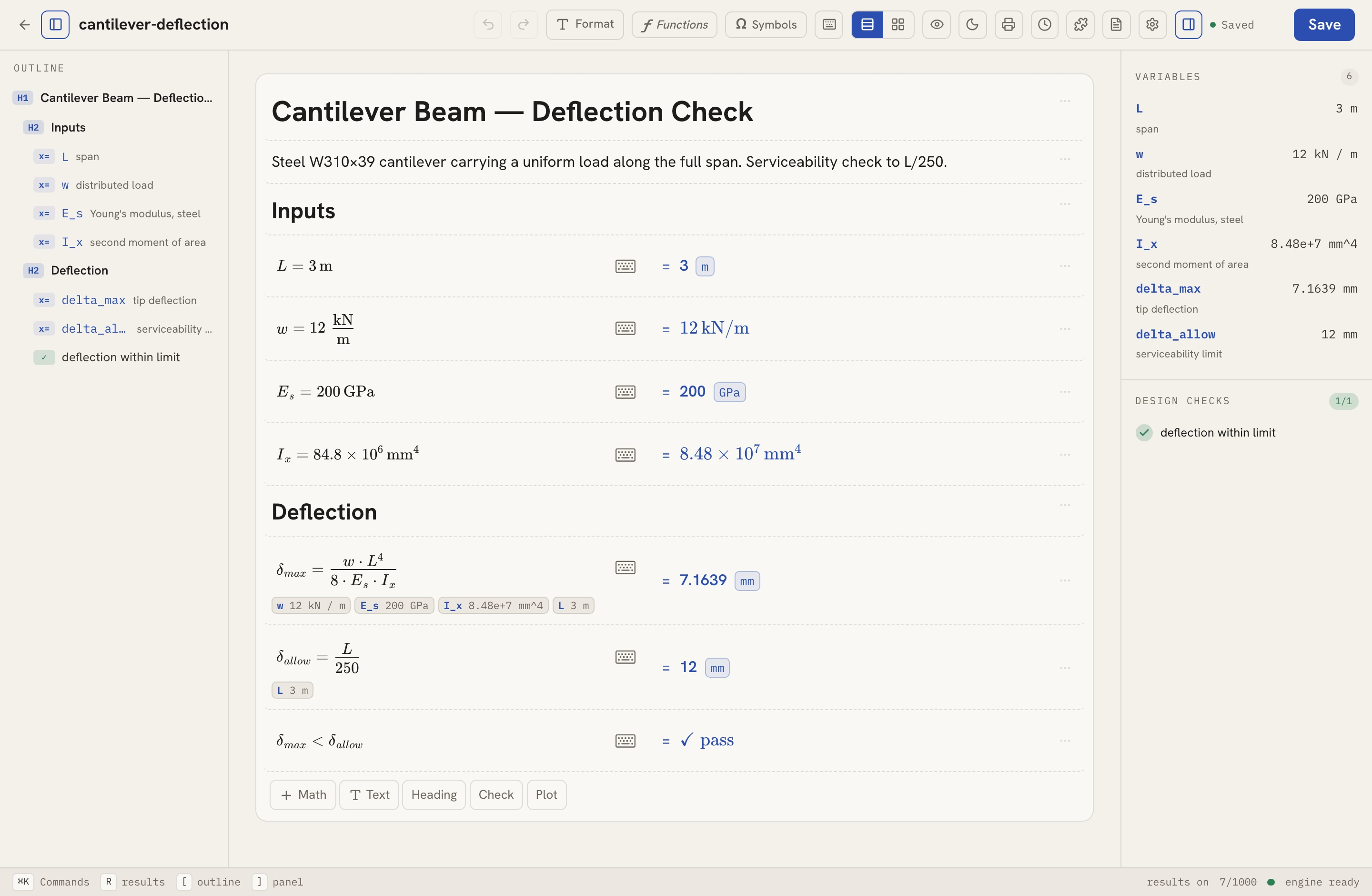The width and height of the screenshot is (1372, 896).
Task: Add a Plot block
Action: (x=546, y=795)
